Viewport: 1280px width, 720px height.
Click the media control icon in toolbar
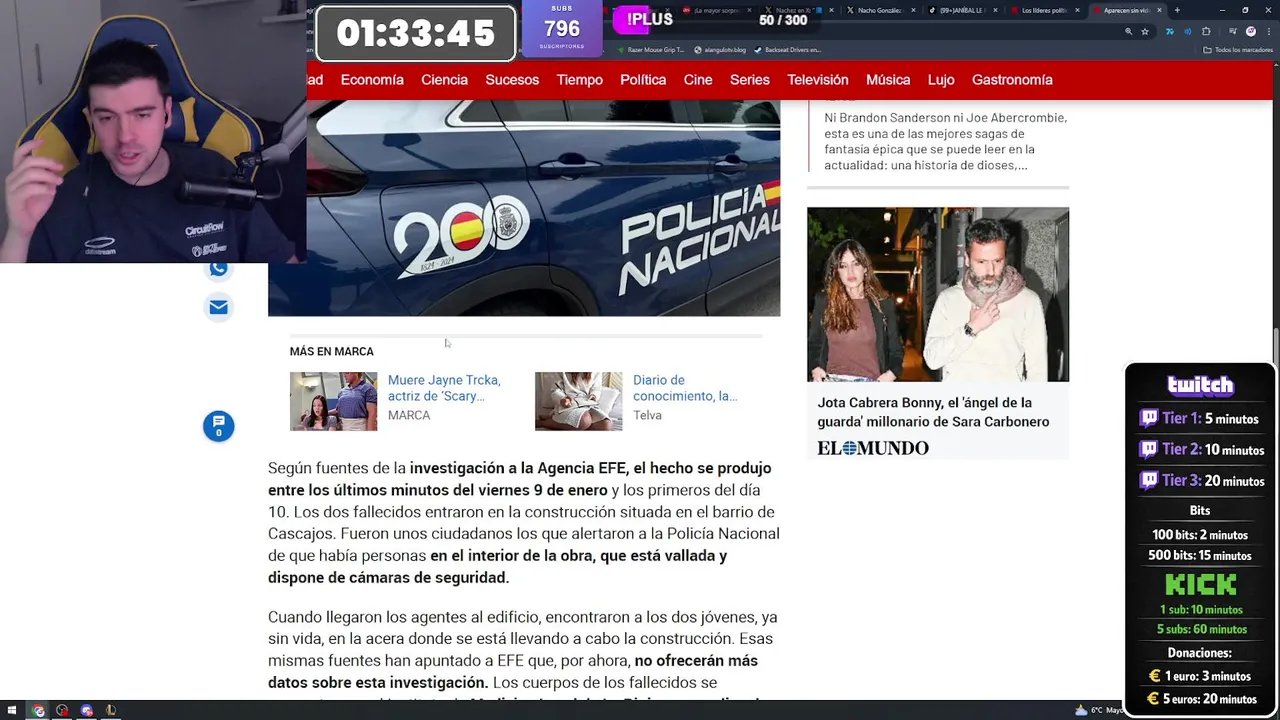point(1232,31)
